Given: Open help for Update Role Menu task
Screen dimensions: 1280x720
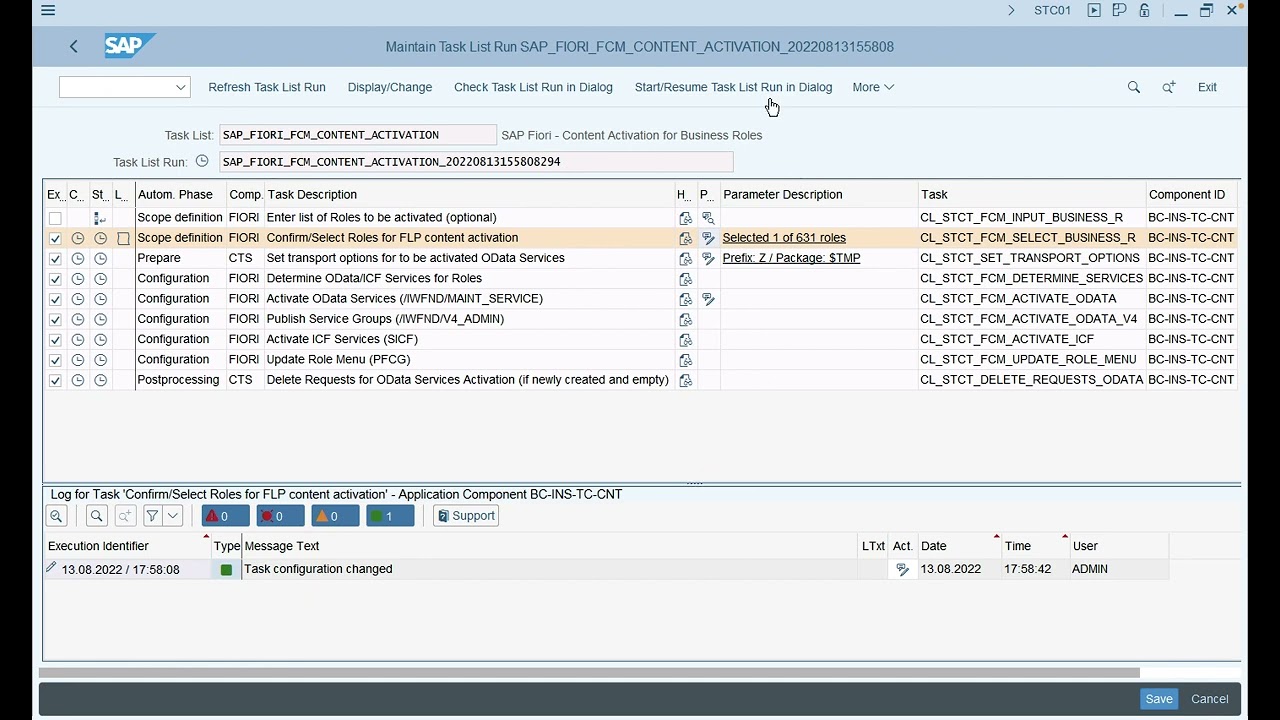Looking at the screenshot, I should tap(685, 360).
